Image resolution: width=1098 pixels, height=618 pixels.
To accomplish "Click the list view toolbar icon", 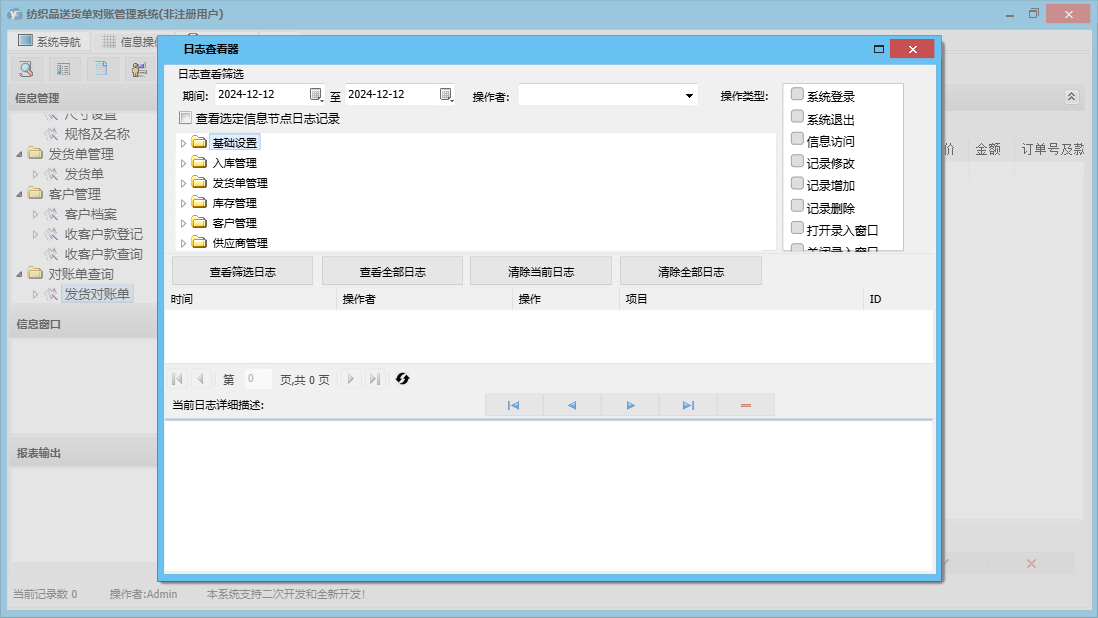I will (x=64, y=69).
